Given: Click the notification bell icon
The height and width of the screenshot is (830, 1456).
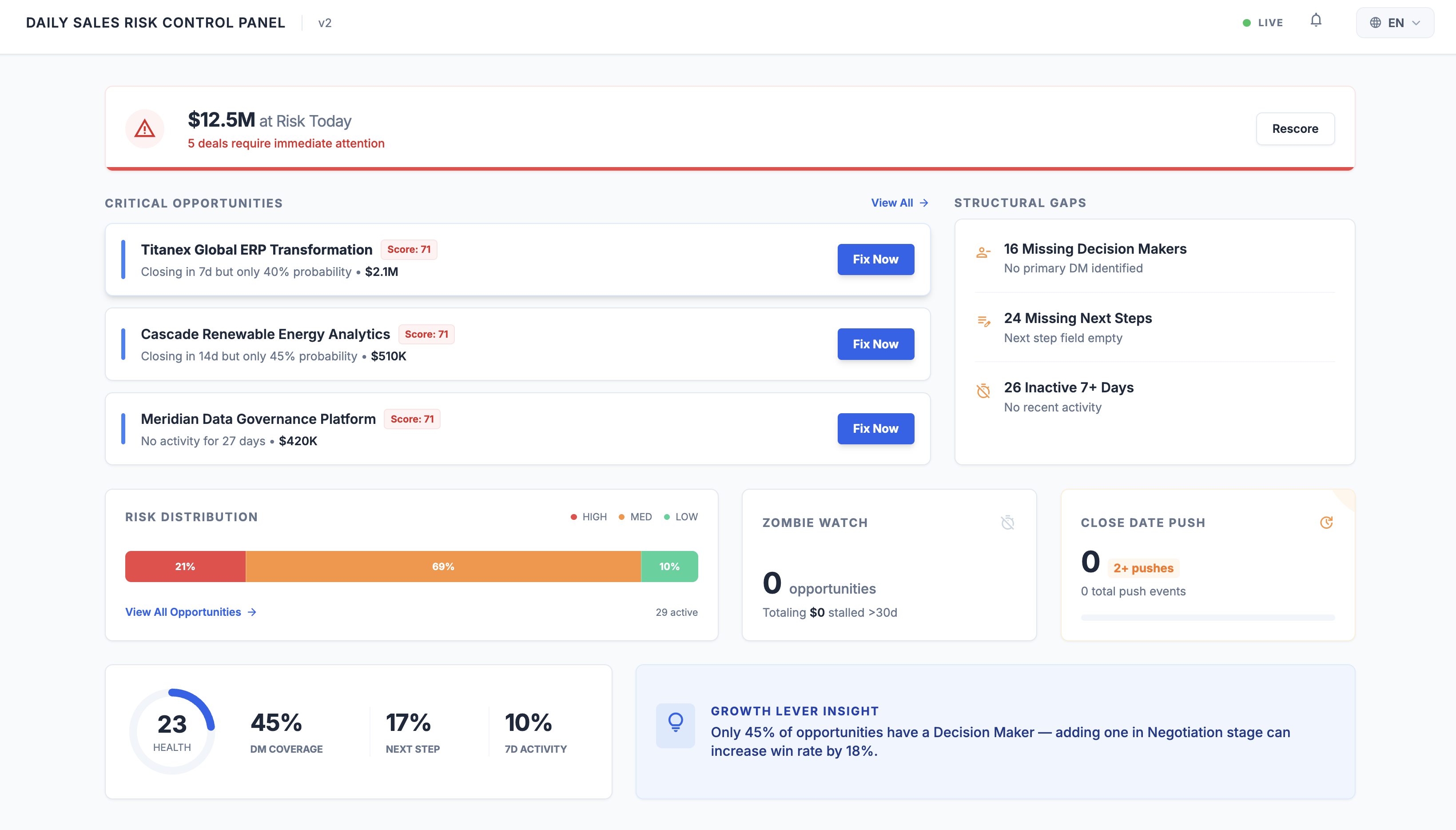Looking at the screenshot, I should (1315, 21).
